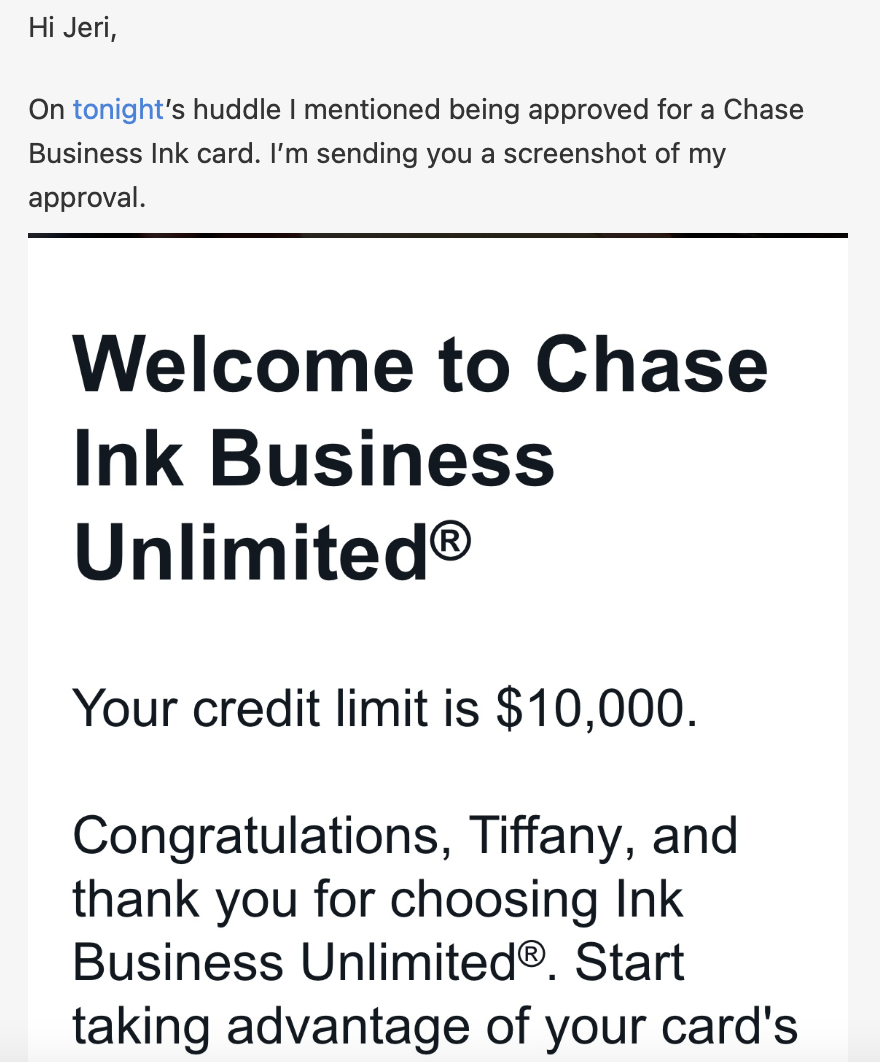Open the blue "tonight" link
The image size is (880, 1062).
click(x=119, y=110)
